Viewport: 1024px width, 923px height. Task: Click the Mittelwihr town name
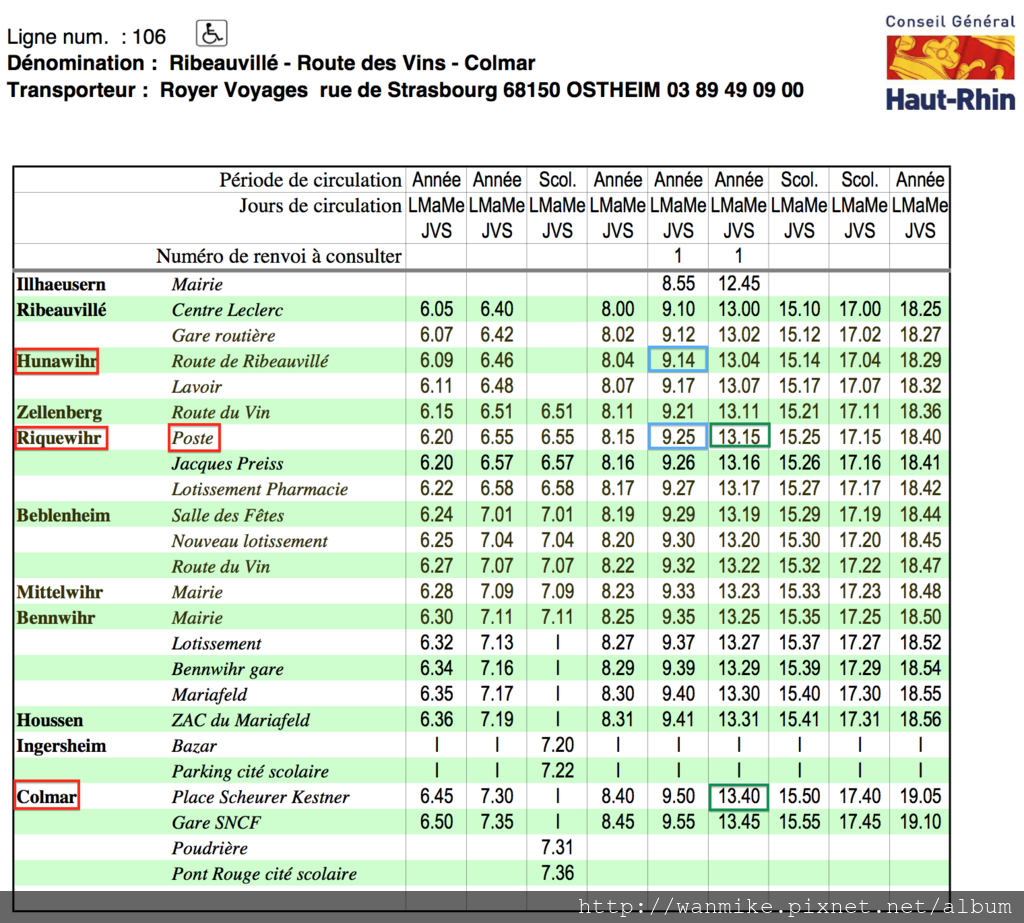coord(59,592)
